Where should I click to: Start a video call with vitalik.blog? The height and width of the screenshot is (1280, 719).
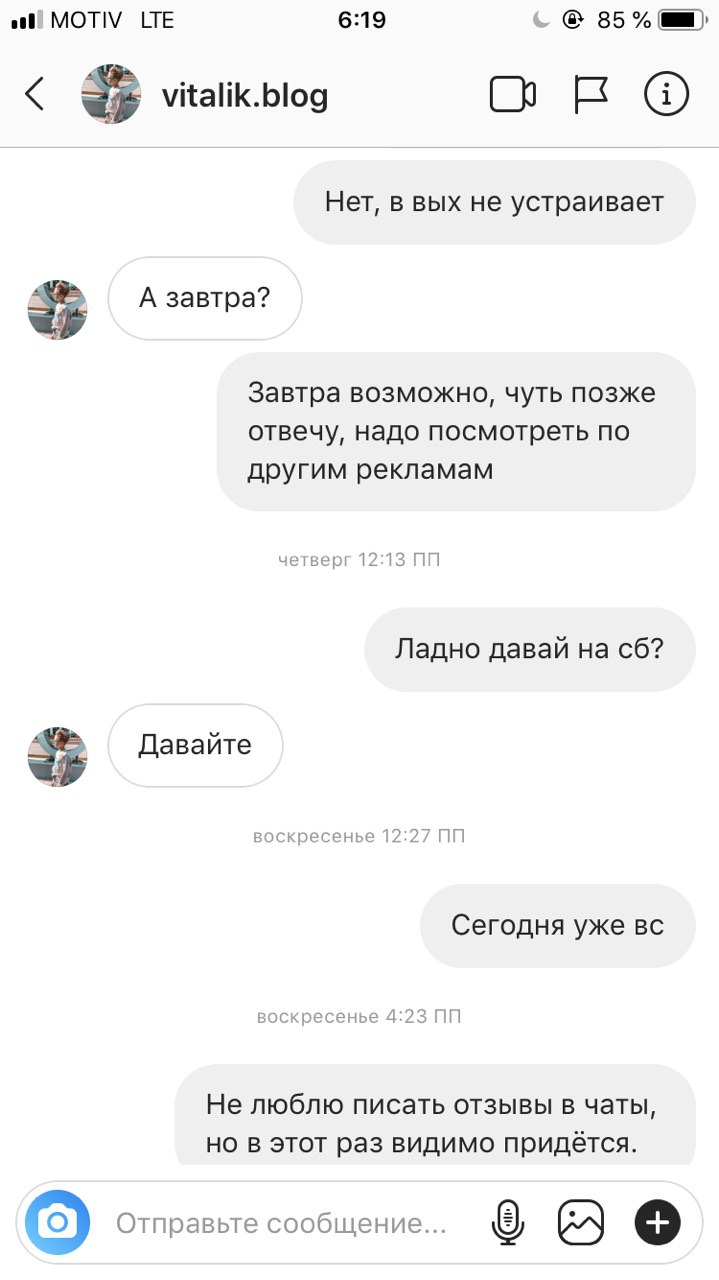pyautogui.click(x=513, y=95)
